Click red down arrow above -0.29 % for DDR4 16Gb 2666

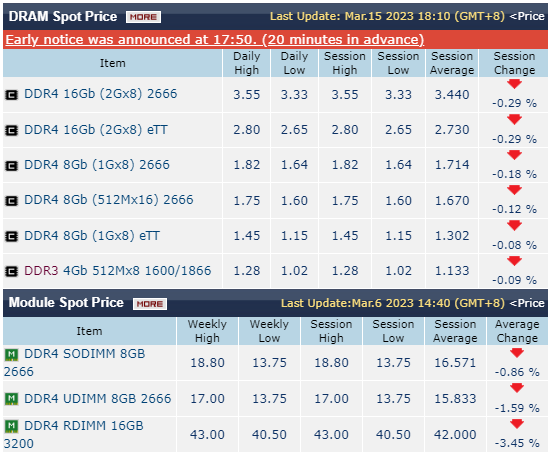point(514,84)
